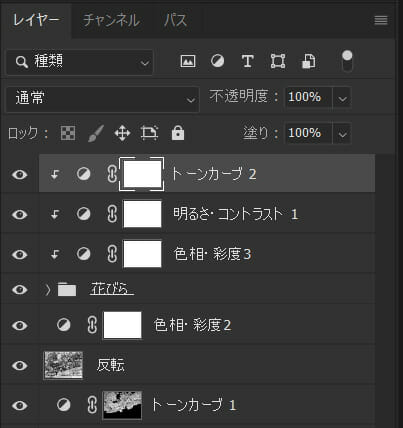Lock transparent pixels checkerboard icon

pos(68,133)
